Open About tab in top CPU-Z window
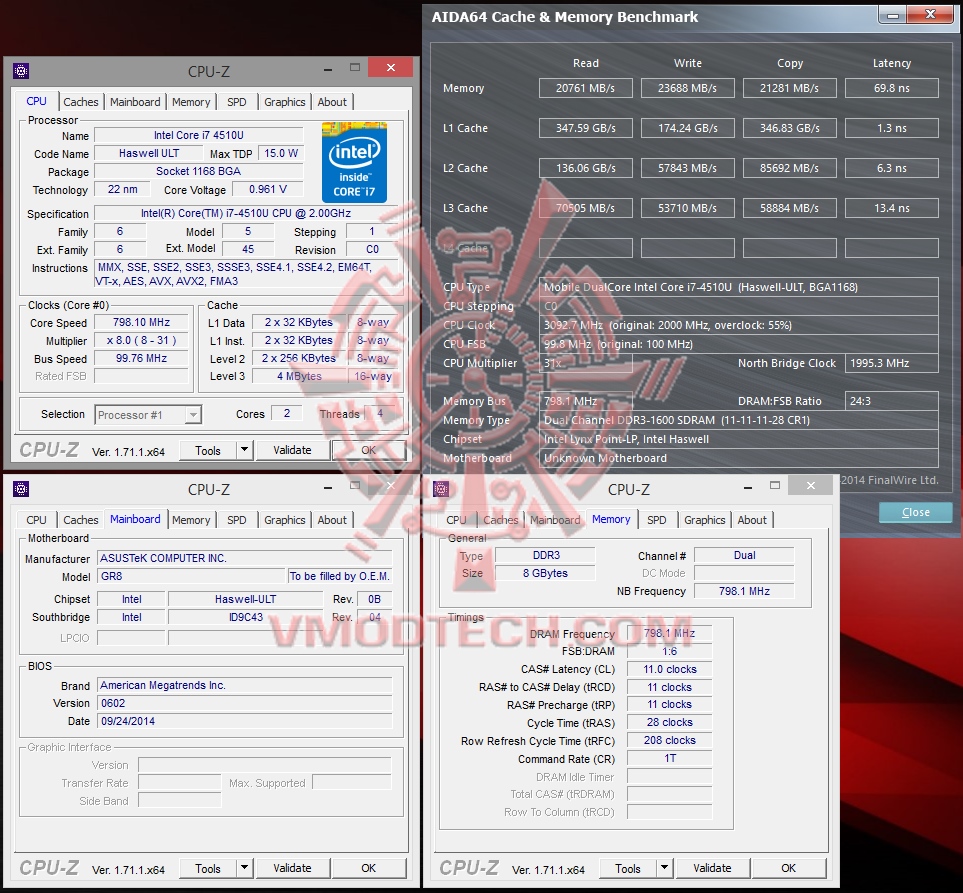Screen dimensions: 963x893 [332, 102]
